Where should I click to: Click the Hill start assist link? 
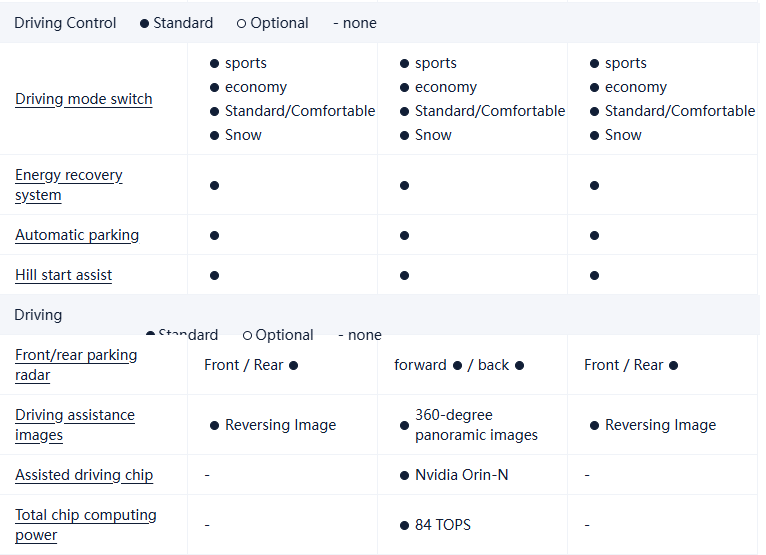tap(63, 275)
